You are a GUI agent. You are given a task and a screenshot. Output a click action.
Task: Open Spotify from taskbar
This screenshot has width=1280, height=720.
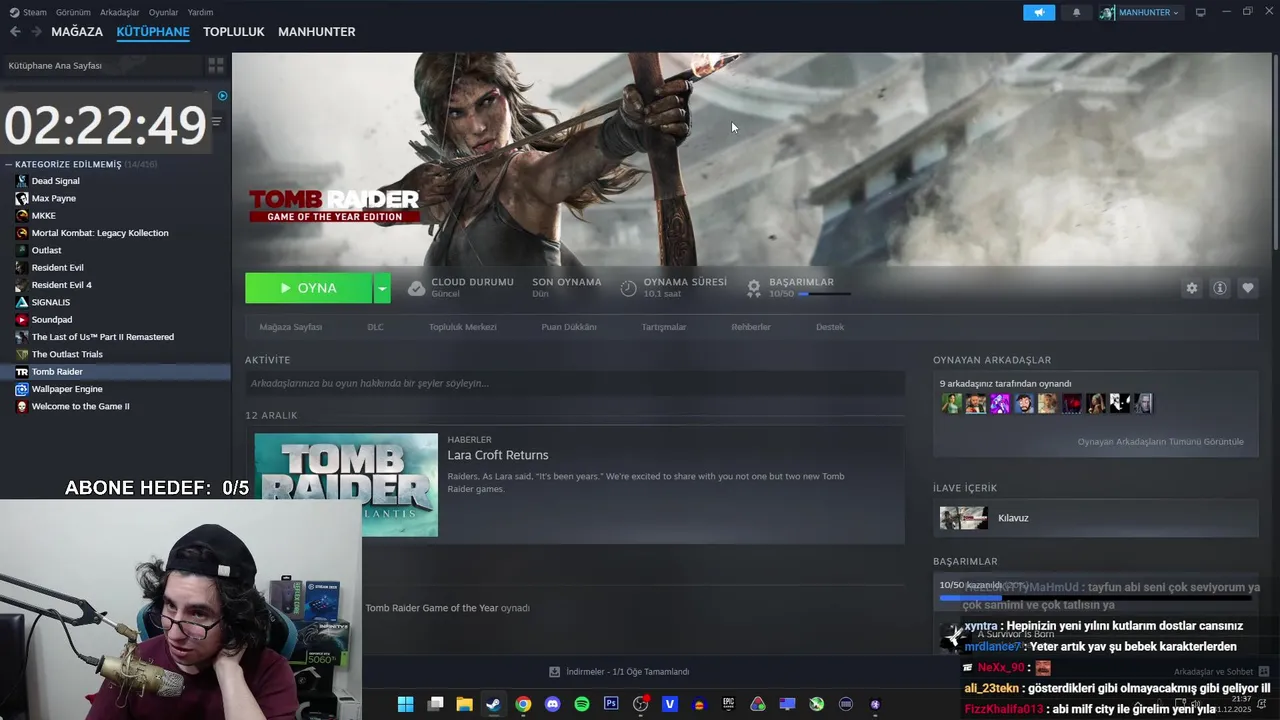click(582, 704)
